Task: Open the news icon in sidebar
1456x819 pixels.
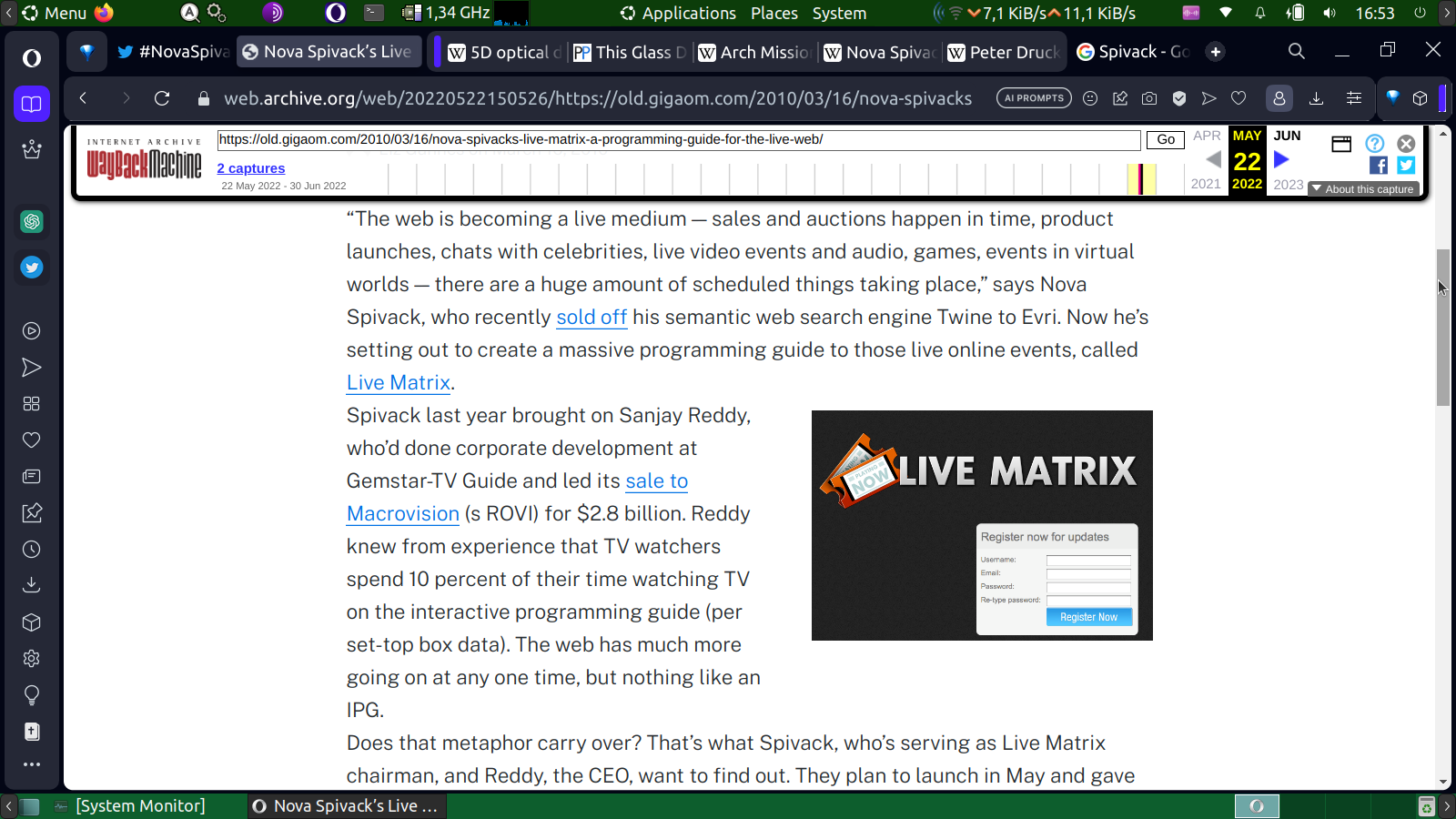Action: 32,477
